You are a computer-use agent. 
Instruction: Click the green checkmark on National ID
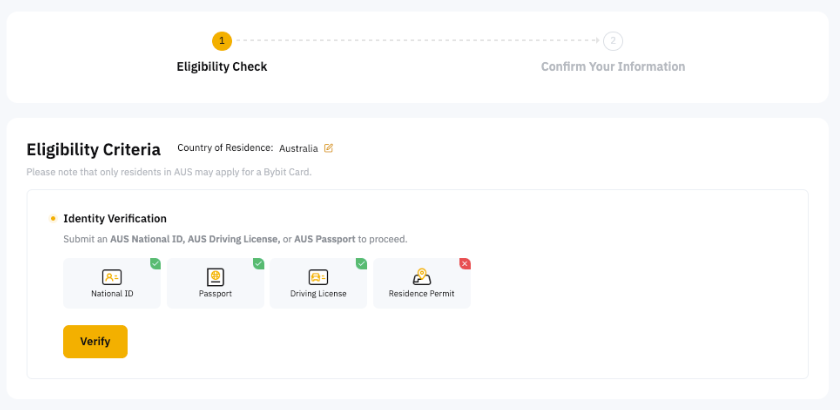pyautogui.click(x=155, y=263)
